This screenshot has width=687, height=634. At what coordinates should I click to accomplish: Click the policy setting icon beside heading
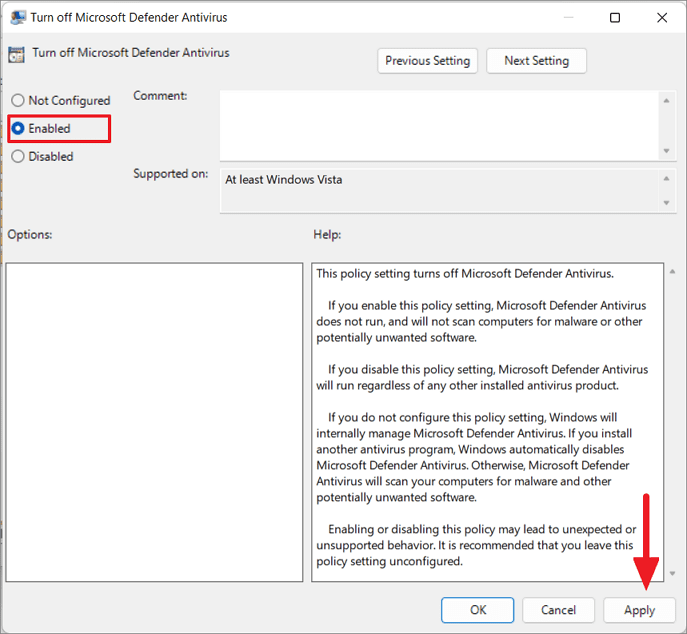coord(17,55)
